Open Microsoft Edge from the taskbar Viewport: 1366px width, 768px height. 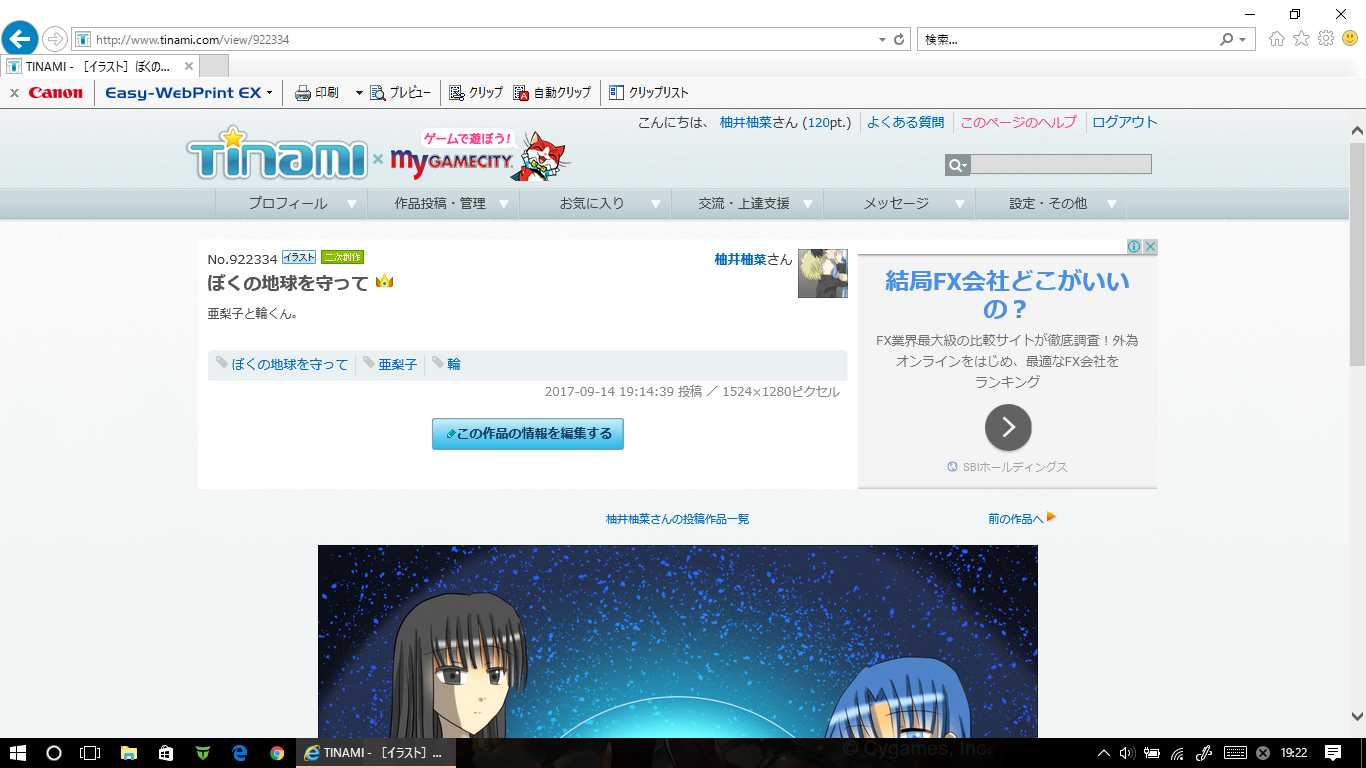click(x=240, y=753)
